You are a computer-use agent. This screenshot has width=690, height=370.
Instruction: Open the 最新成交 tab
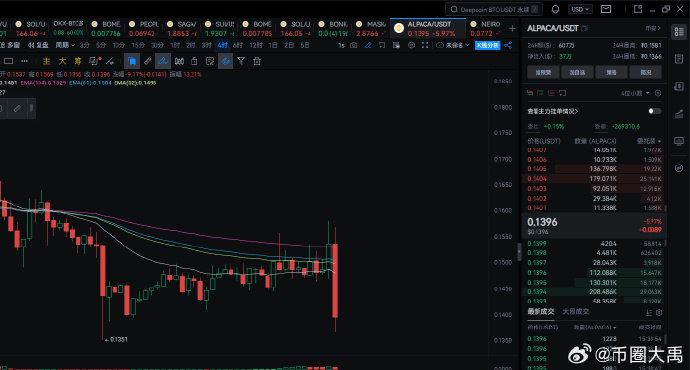(541, 311)
